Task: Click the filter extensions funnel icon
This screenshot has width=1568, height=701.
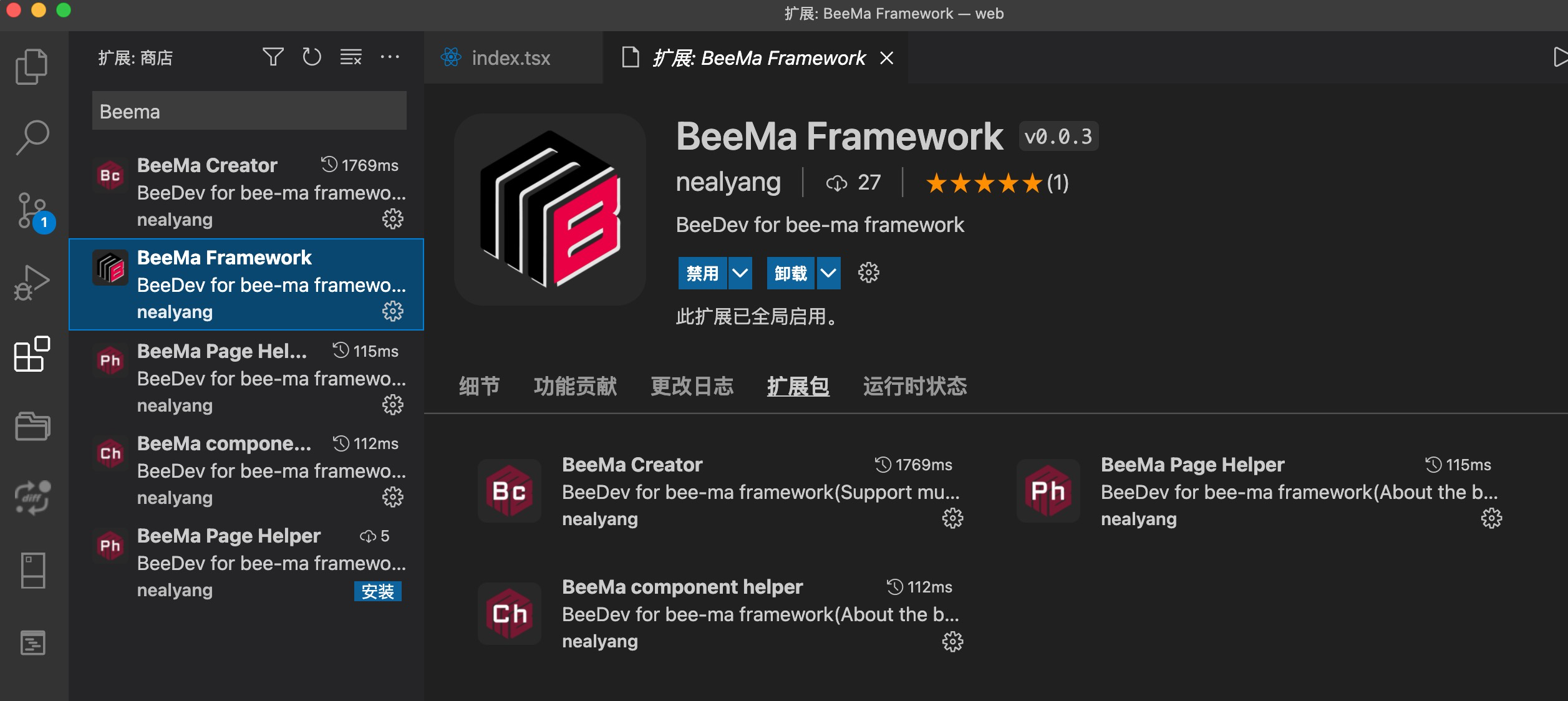Action: [x=273, y=57]
